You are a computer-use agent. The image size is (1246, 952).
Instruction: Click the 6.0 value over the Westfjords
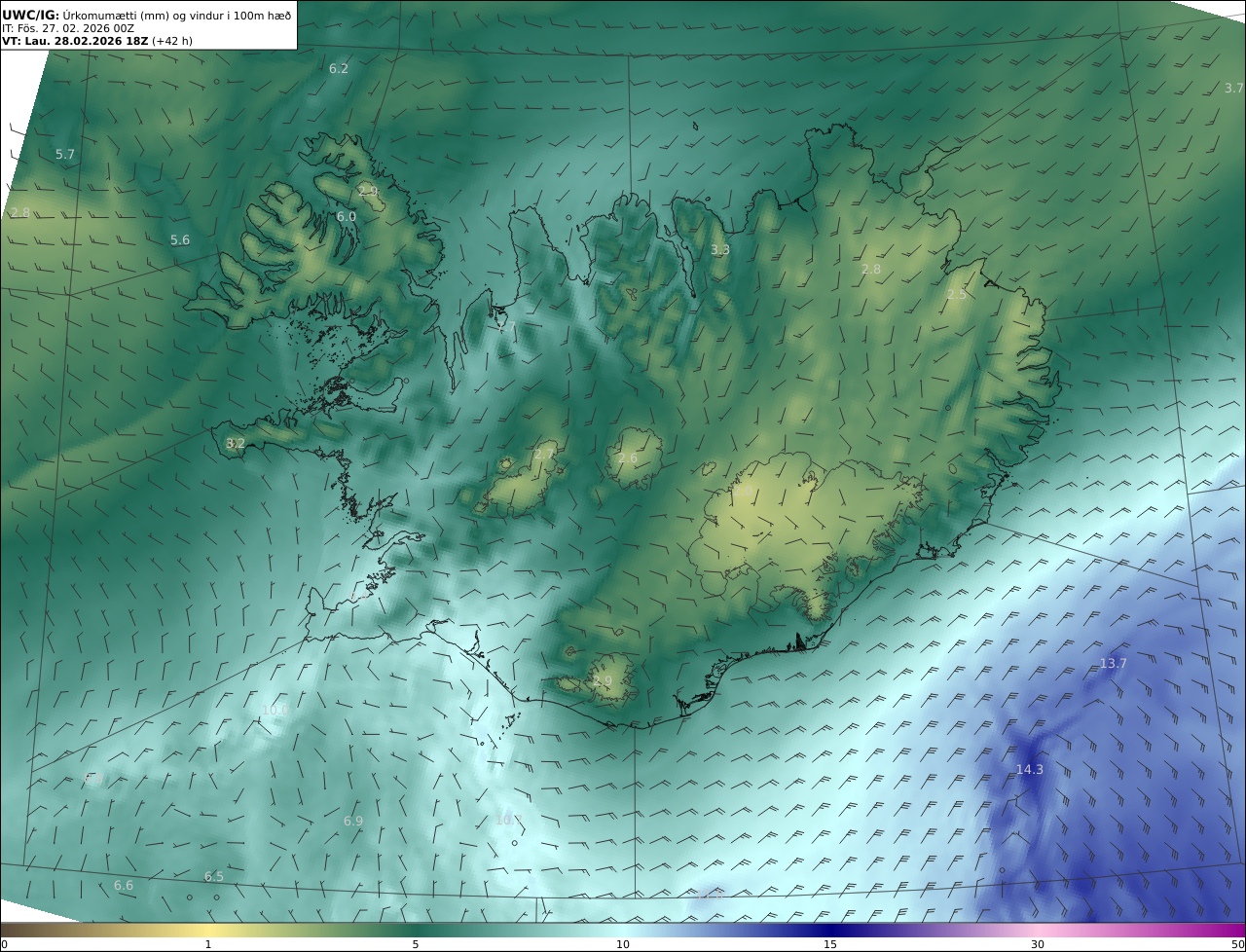(347, 216)
